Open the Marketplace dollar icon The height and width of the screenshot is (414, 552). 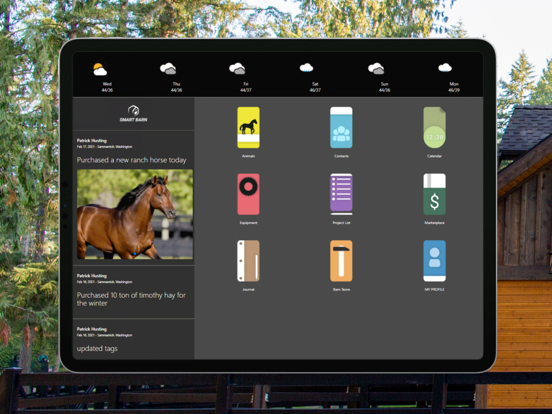point(434,194)
